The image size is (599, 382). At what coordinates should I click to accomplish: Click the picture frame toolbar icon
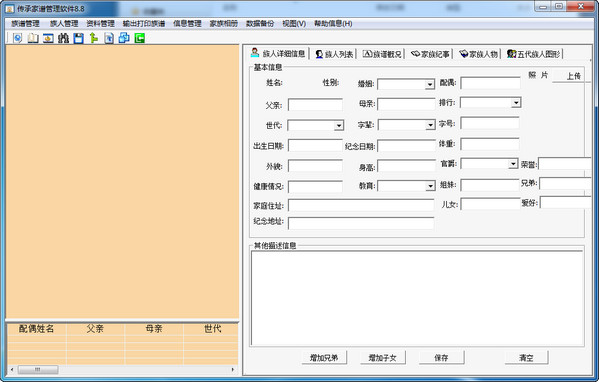pyautogui.click(x=48, y=38)
